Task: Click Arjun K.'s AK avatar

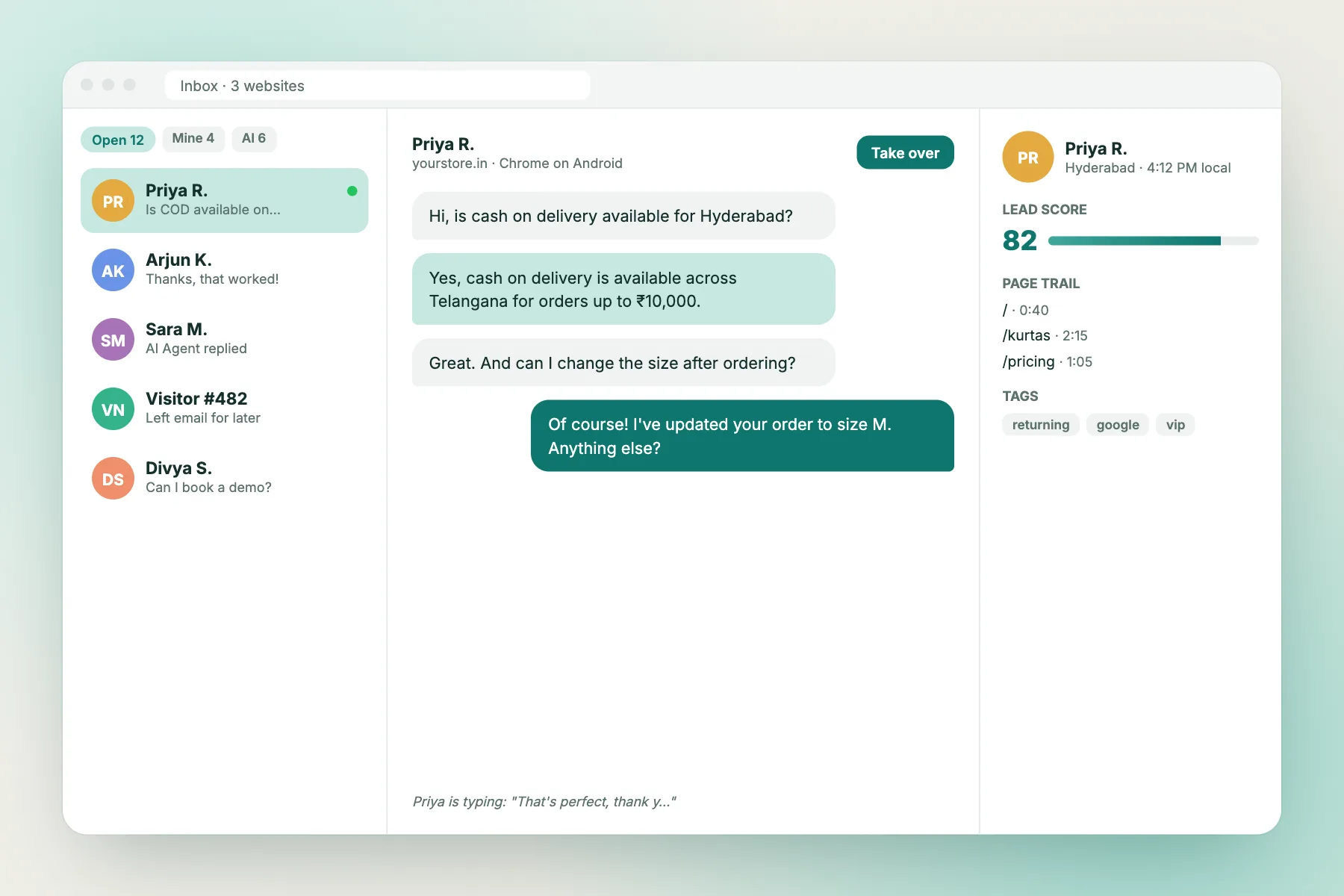Action: 113,270
